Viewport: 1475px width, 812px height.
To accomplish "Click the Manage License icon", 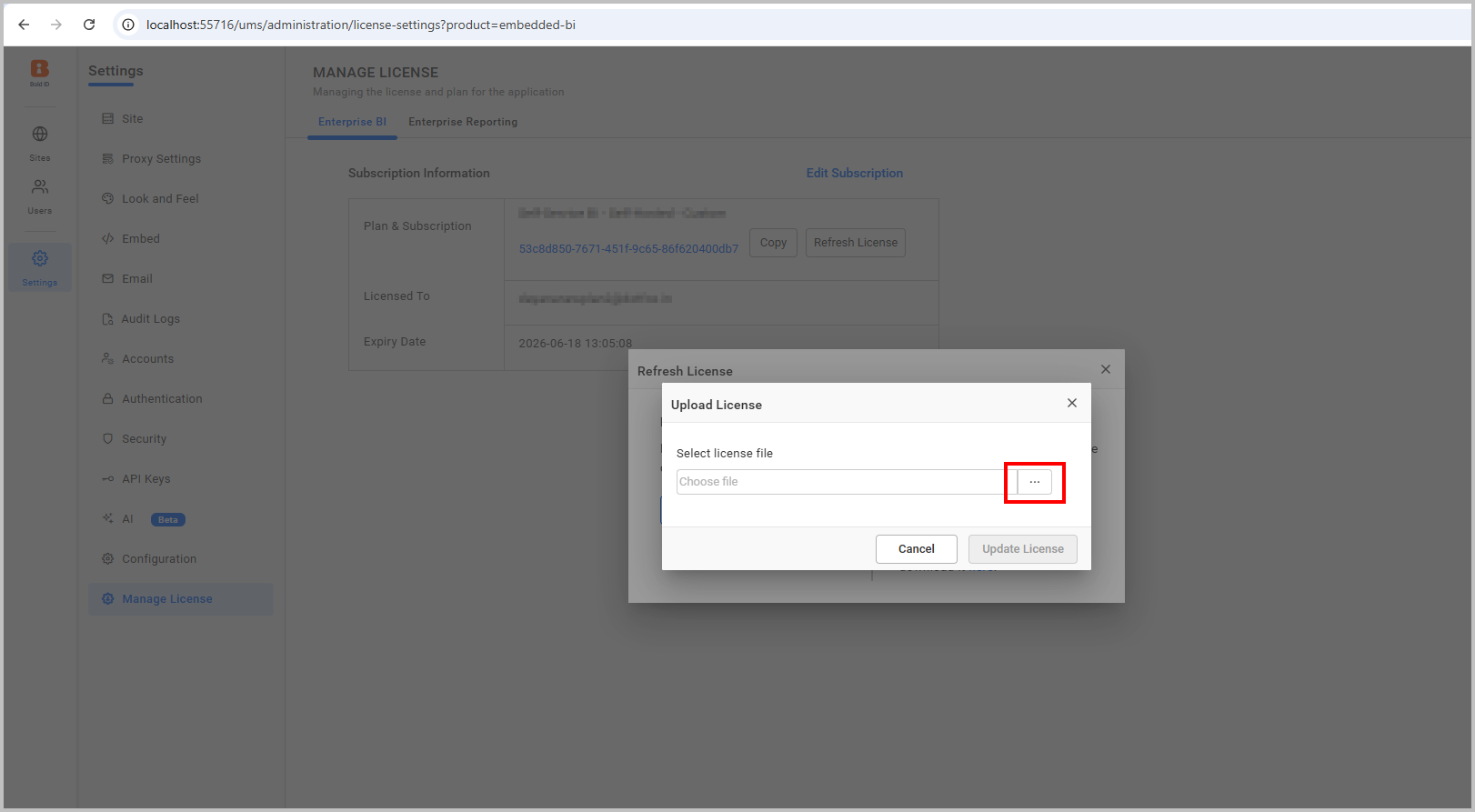I will (108, 598).
